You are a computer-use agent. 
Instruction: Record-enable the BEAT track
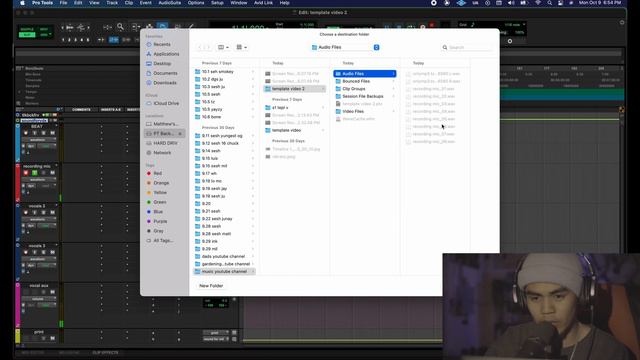click(26, 133)
